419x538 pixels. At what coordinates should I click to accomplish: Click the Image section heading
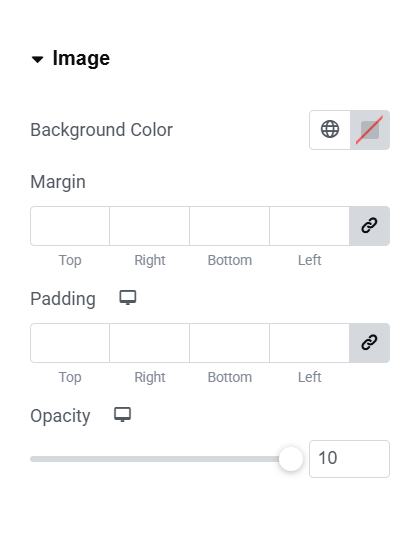click(x=81, y=58)
